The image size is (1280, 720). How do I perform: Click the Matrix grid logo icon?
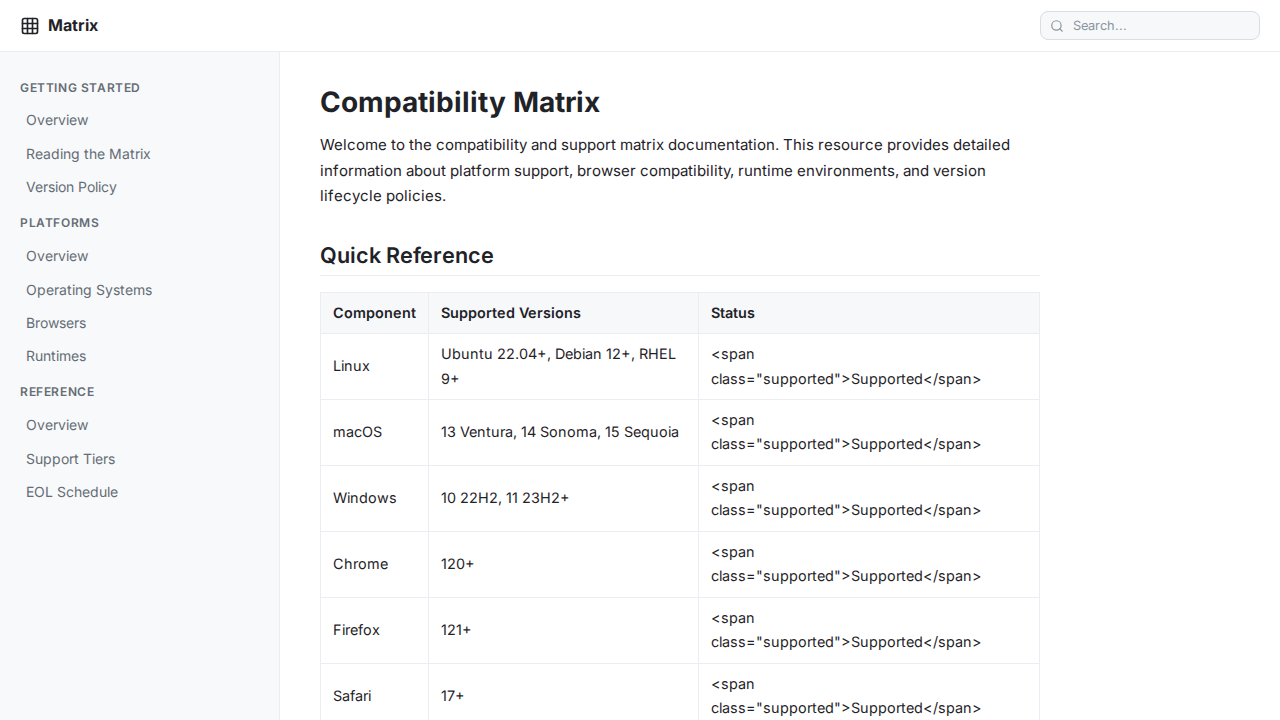pyautogui.click(x=30, y=26)
